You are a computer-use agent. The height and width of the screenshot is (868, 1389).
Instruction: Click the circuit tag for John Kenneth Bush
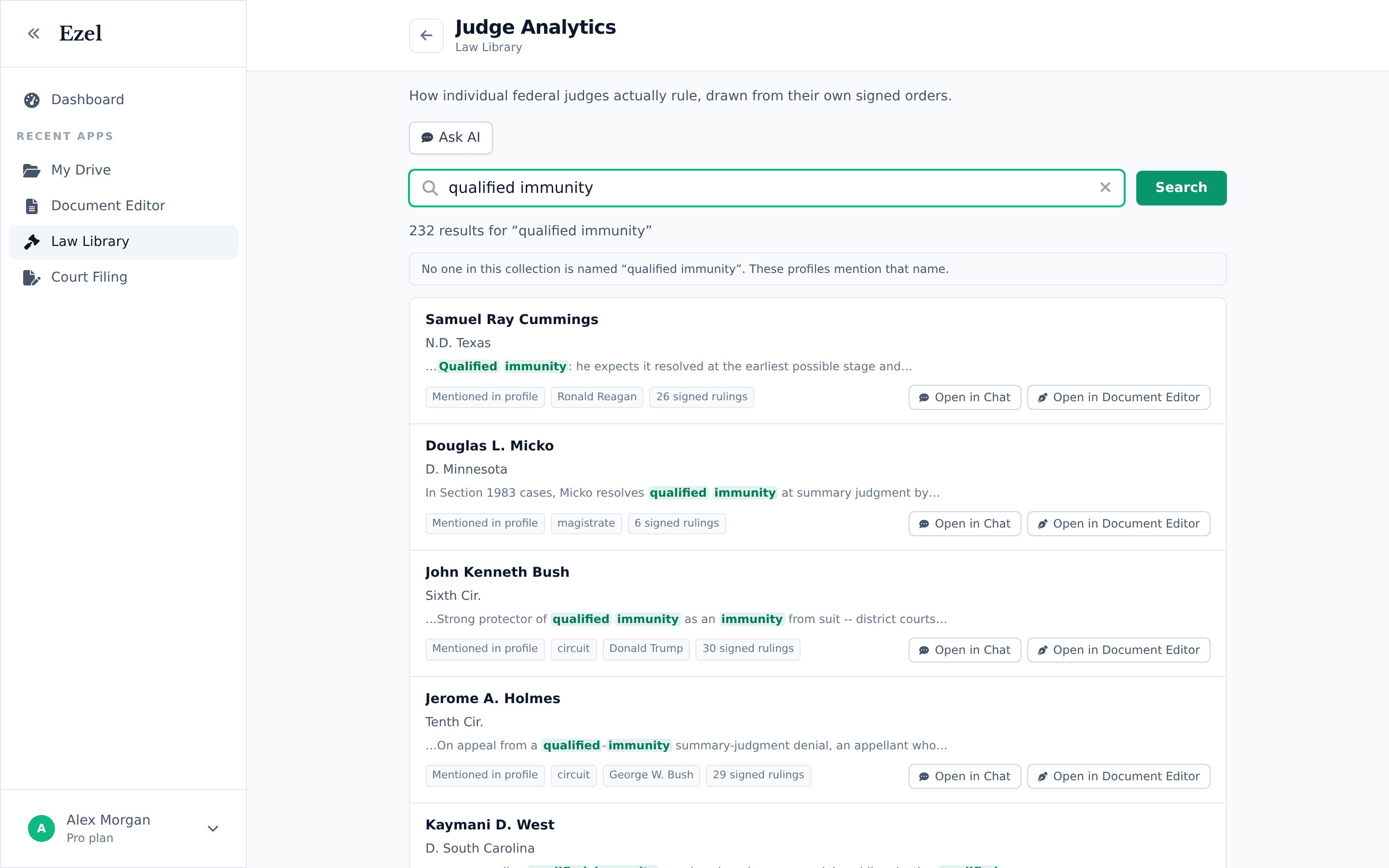pos(573,649)
